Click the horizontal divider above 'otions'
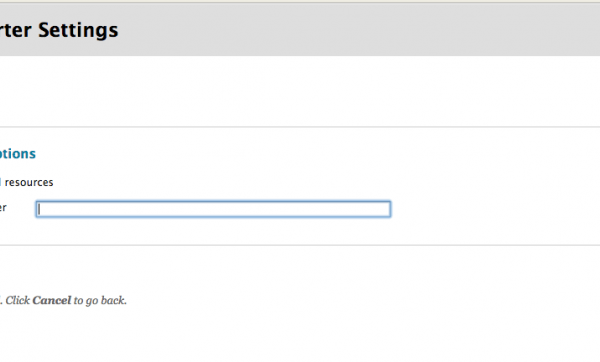600x362 pixels. [300, 127]
